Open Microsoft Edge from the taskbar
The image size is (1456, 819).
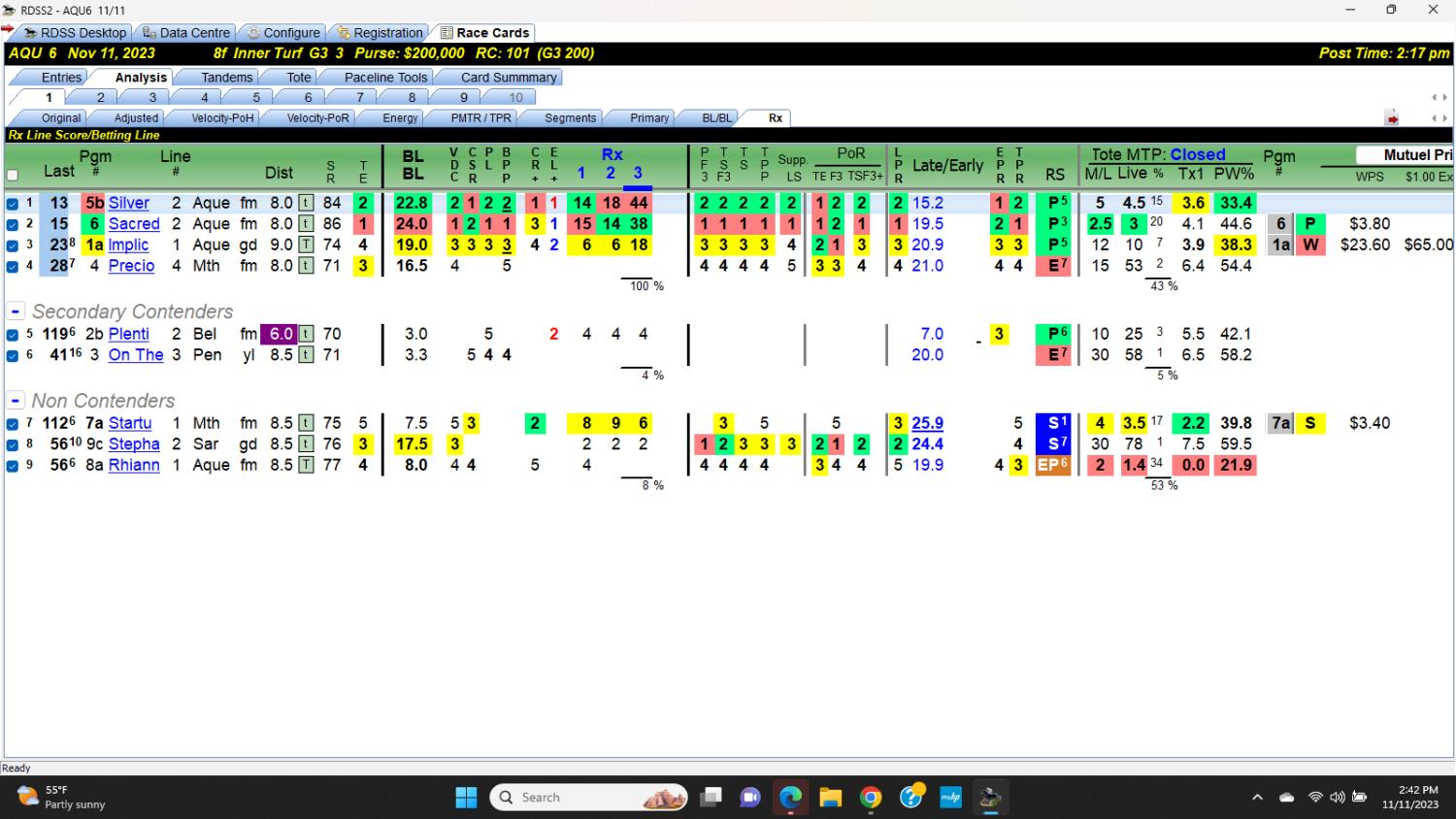coord(790,798)
